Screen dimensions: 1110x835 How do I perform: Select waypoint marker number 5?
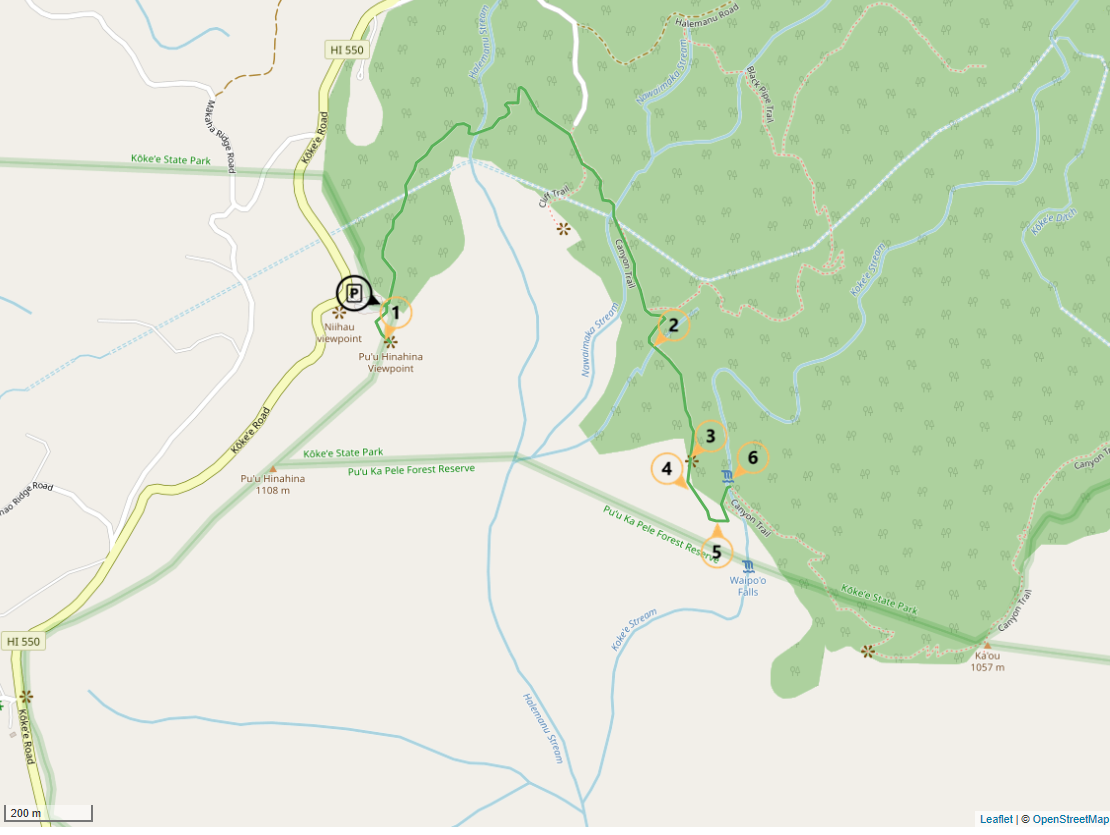point(716,552)
